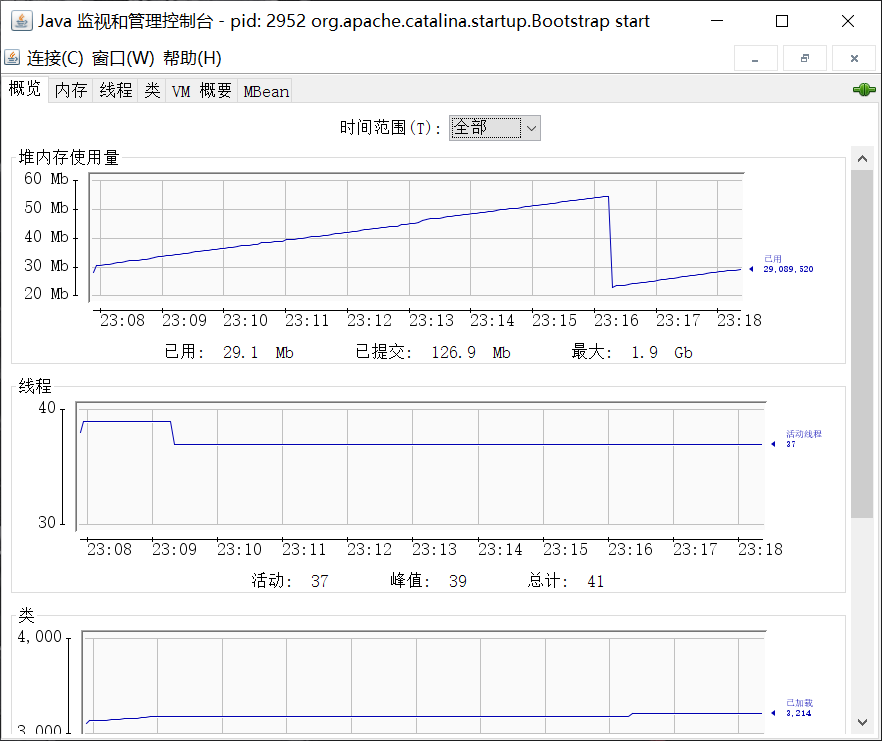Switch to the 线程 tab
Viewport: 882px width, 741px height.
tap(116, 91)
